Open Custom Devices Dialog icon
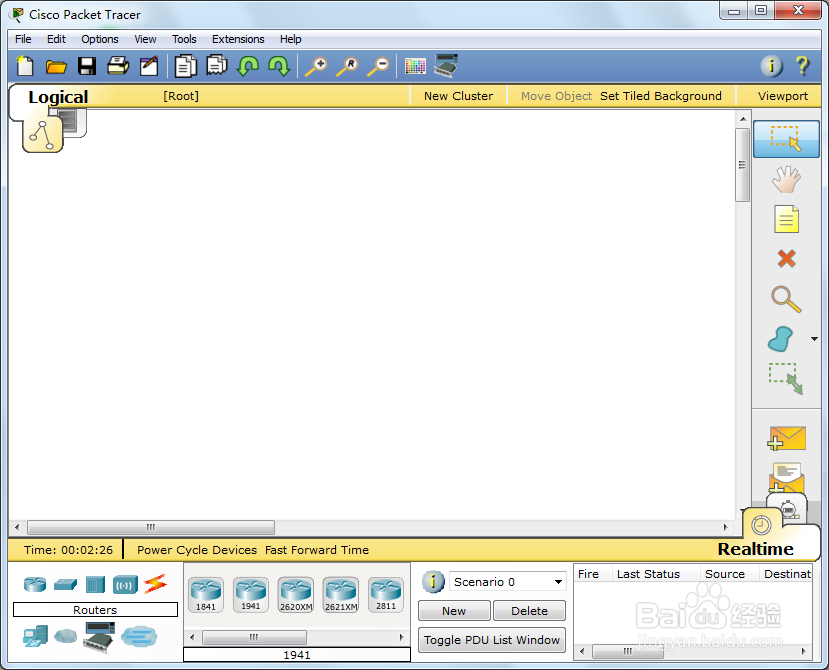The width and height of the screenshot is (829, 670). [x=446, y=66]
